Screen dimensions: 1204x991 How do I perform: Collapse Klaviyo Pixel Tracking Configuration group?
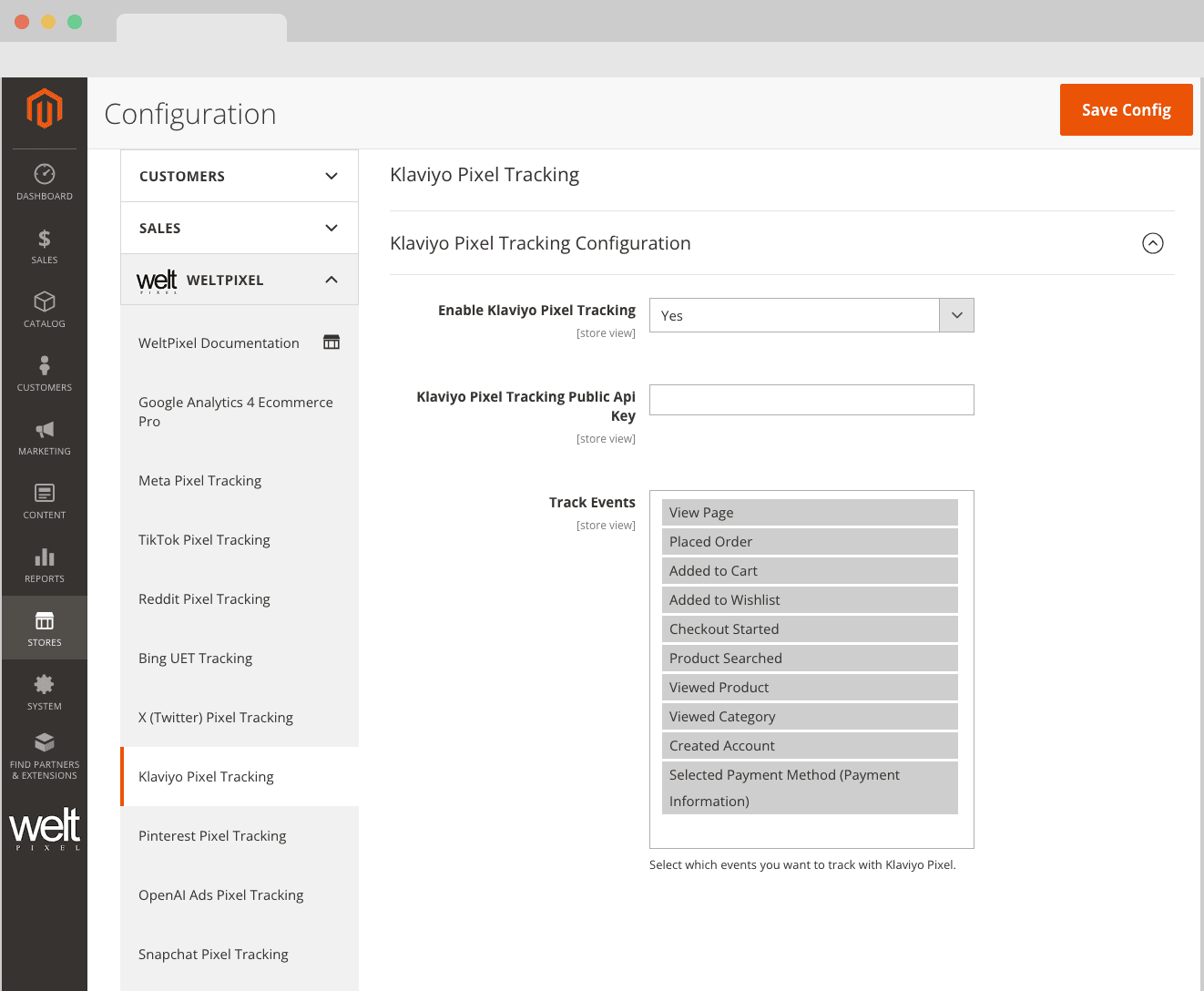coord(1153,243)
